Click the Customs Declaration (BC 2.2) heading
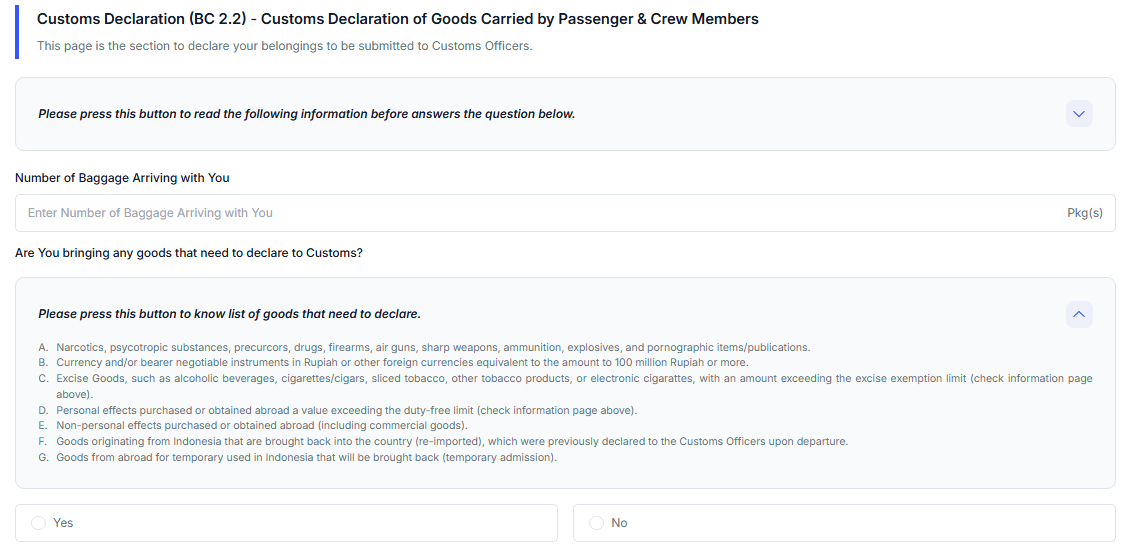Viewport: 1128px width, 547px height. (x=397, y=19)
